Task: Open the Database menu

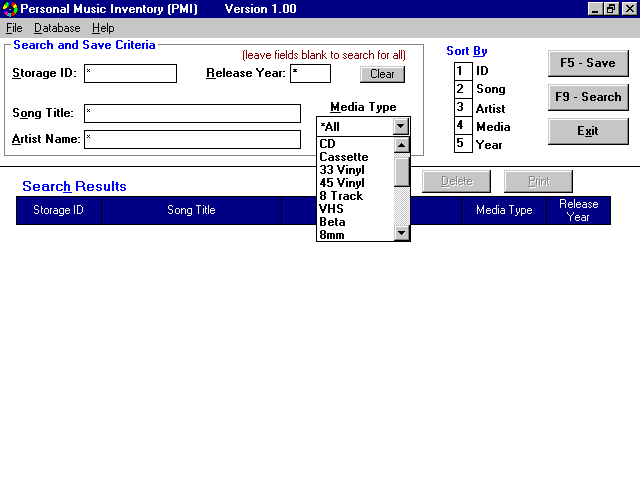Action: click(x=57, y=28)
